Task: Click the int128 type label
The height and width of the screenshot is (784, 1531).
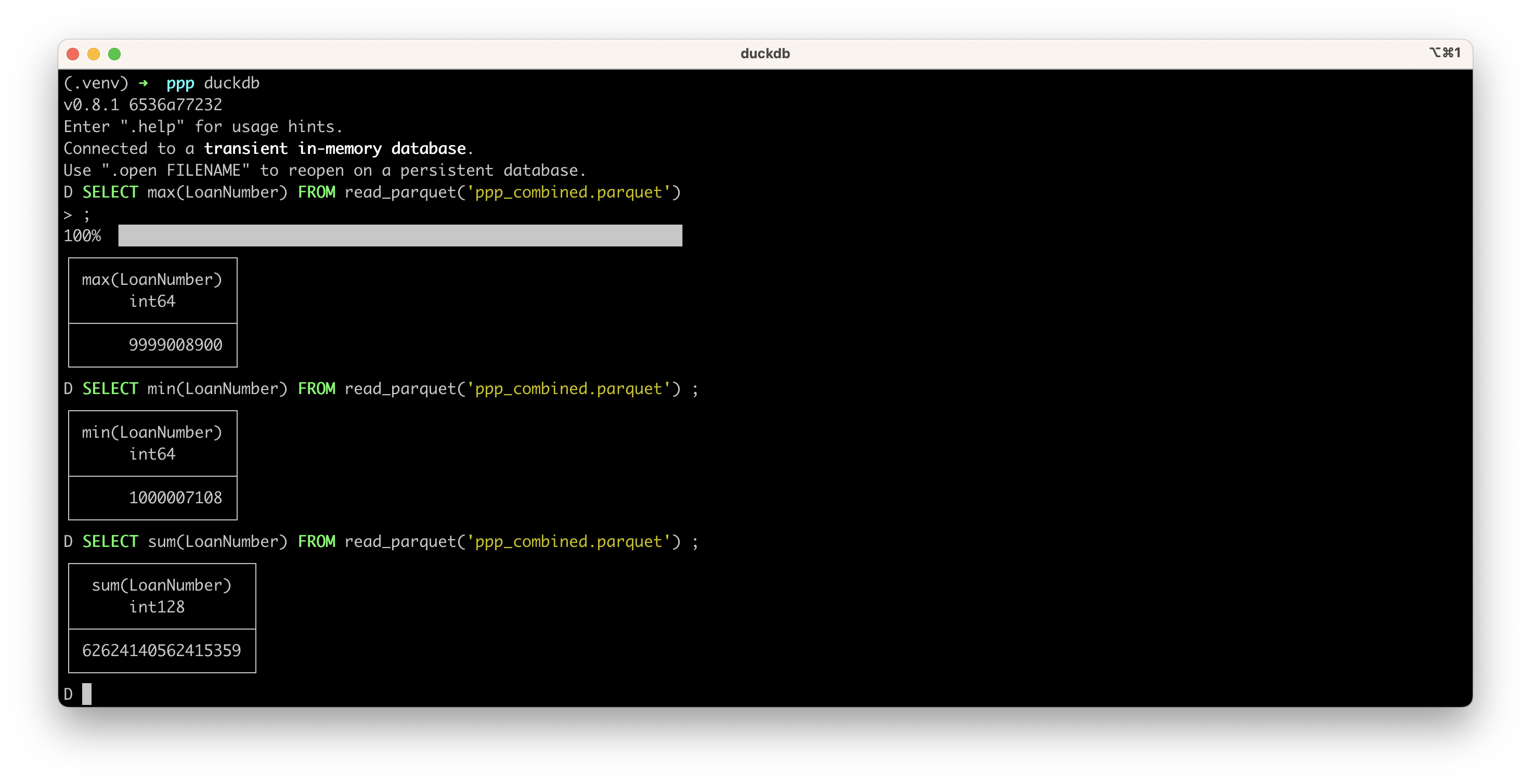Action: point(157,607)
